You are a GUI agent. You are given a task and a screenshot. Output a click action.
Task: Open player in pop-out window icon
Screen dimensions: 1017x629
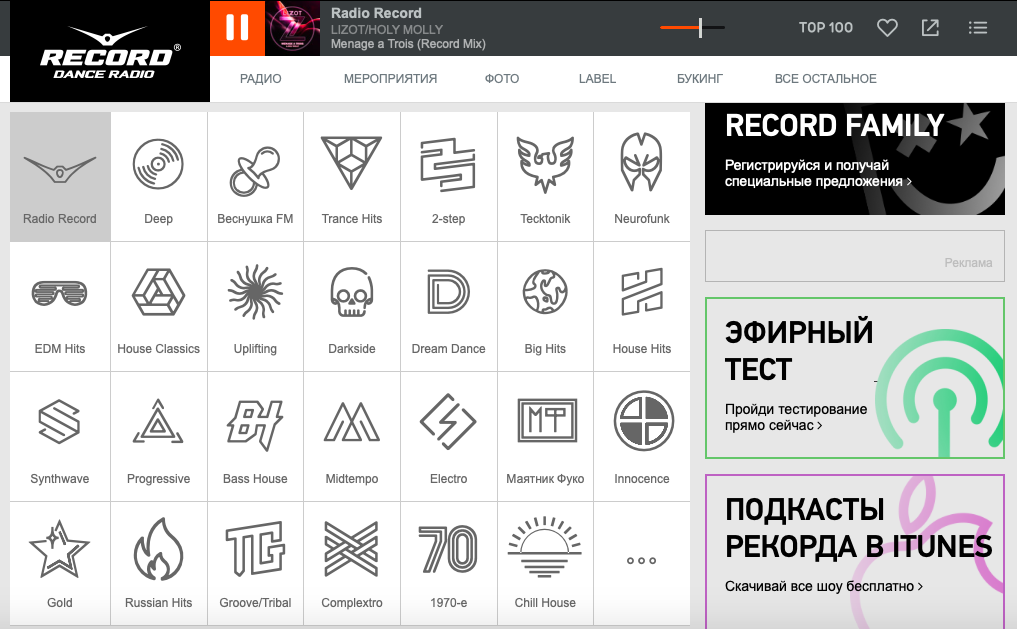point(930,28)
